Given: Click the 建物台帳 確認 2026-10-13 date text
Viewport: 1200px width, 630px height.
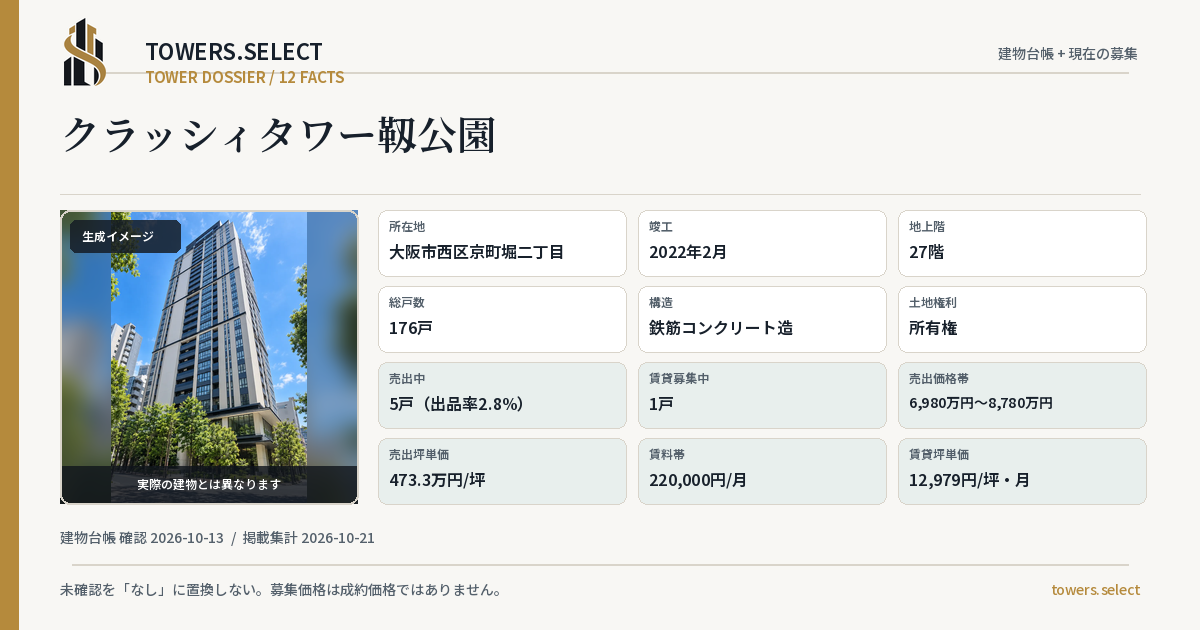Looking at the screenshot, I should [142, 538].
